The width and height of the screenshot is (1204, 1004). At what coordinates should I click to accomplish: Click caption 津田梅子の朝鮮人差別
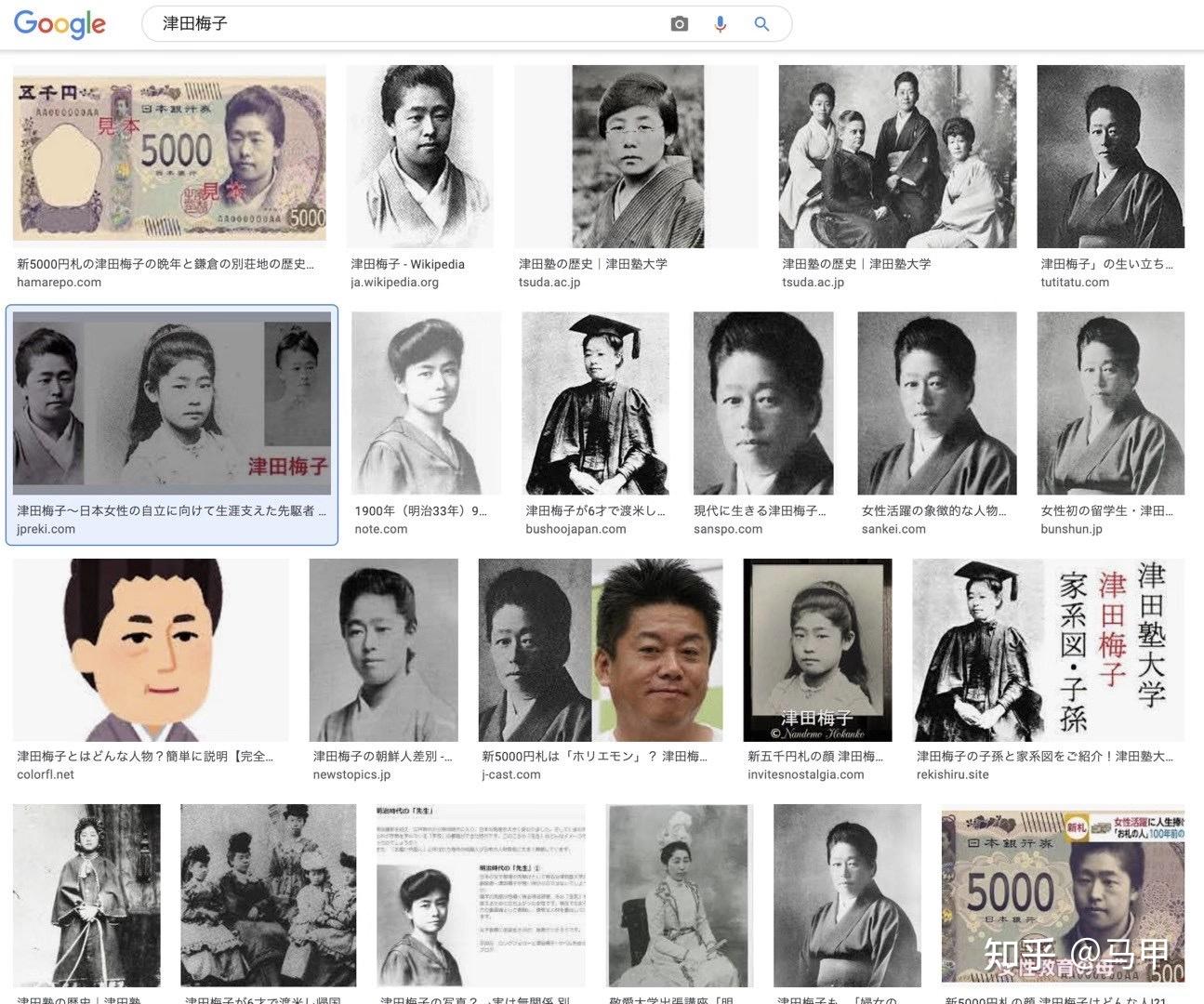point(382,757)
